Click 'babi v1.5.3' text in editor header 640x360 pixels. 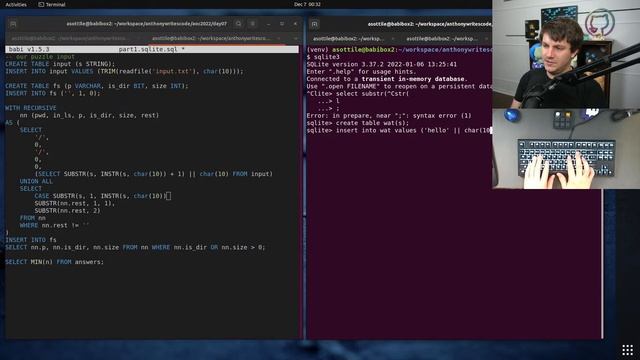29,49
